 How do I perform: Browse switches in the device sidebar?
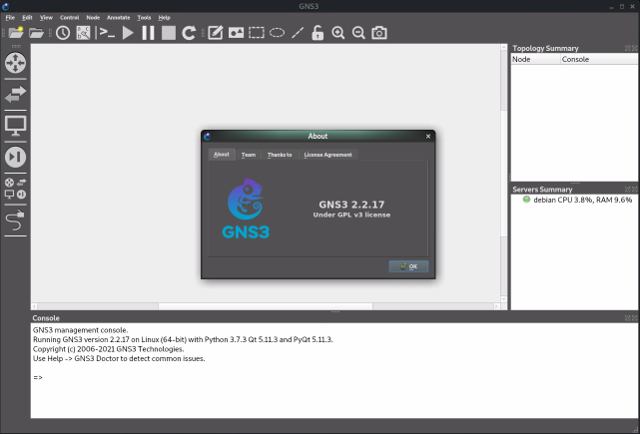(16, 94)
